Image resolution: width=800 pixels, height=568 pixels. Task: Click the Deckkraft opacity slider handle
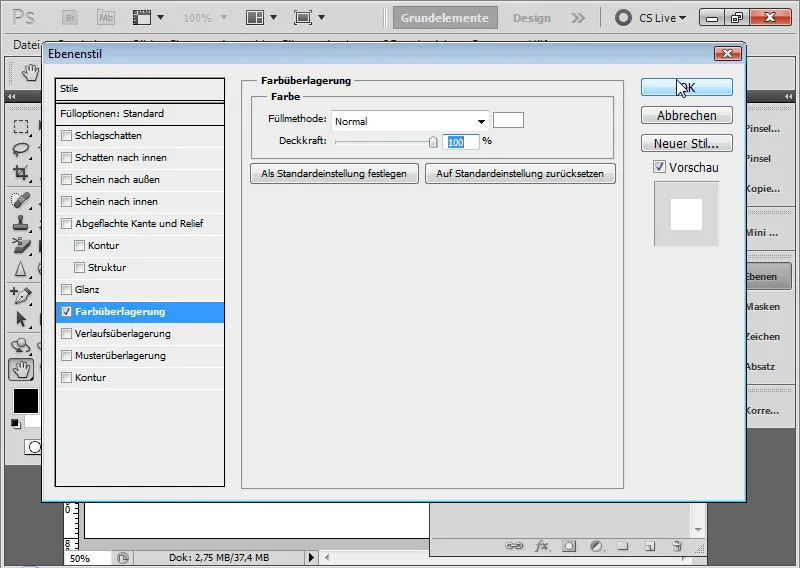(x=433, y=142)
